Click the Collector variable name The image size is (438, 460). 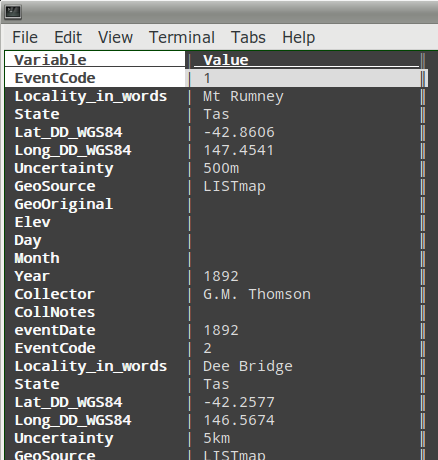click(55, 294)
